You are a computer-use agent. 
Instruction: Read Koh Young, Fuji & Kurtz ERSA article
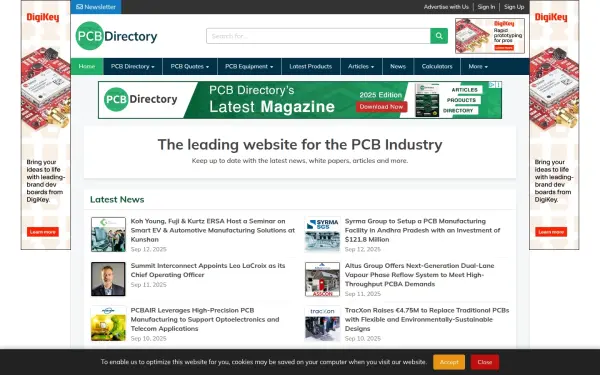(x=213, y=230)
